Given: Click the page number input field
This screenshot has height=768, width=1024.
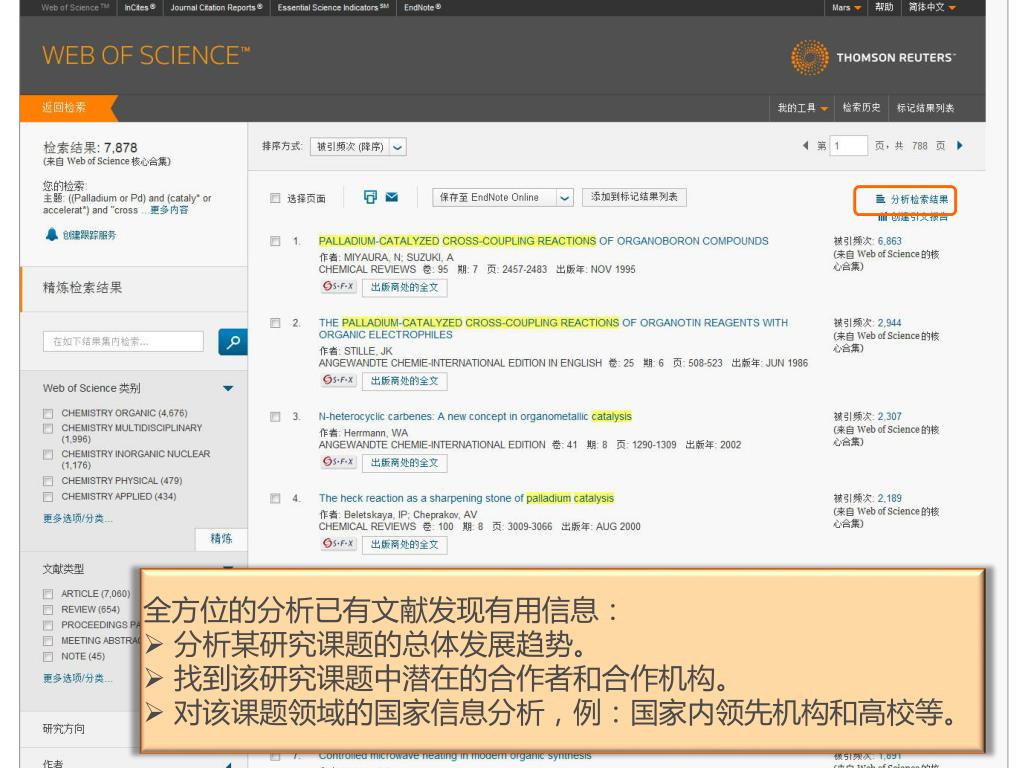Looking at the screenshot, I should (x=848, y=146).
